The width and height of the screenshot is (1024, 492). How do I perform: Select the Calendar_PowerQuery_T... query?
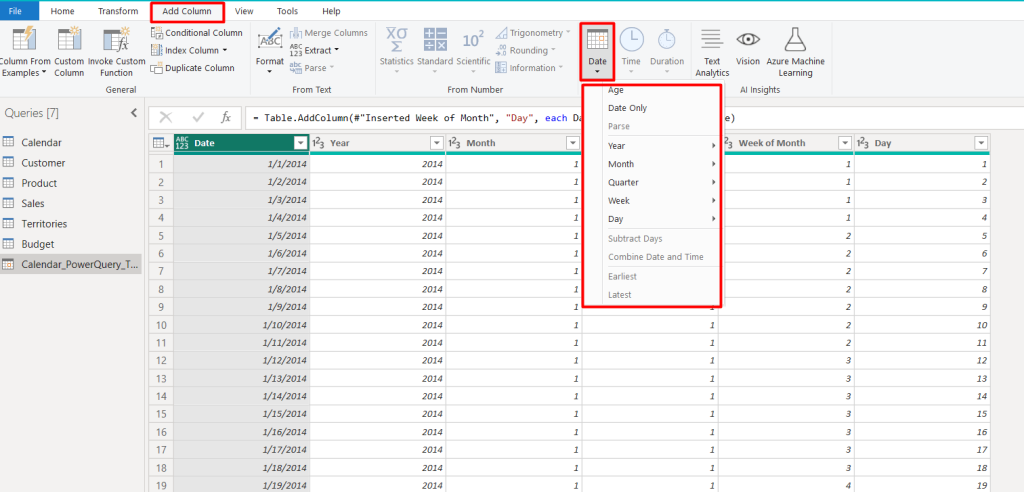click(71, 264)
